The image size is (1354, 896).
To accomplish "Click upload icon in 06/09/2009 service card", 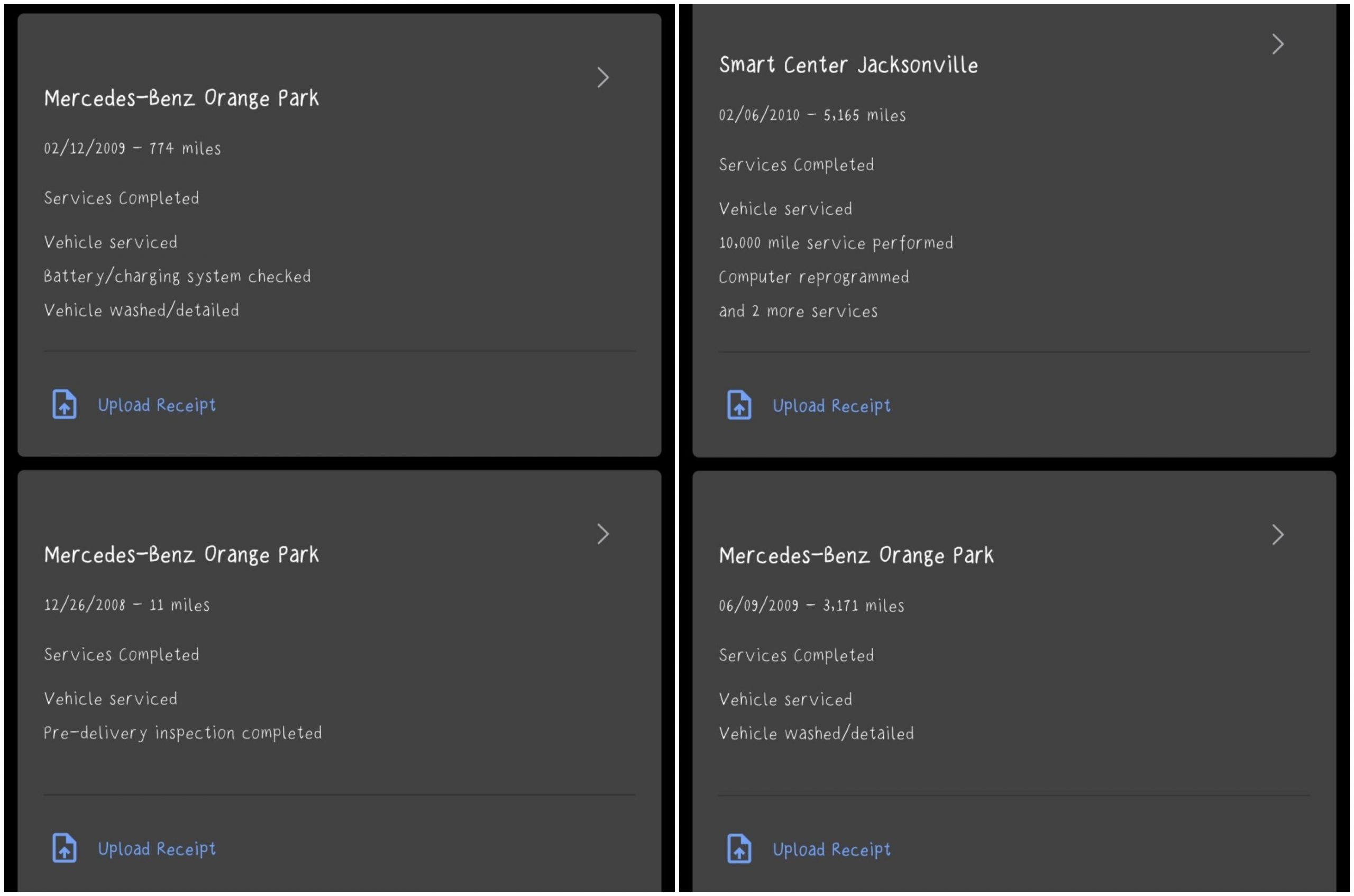I will (739, 848).
